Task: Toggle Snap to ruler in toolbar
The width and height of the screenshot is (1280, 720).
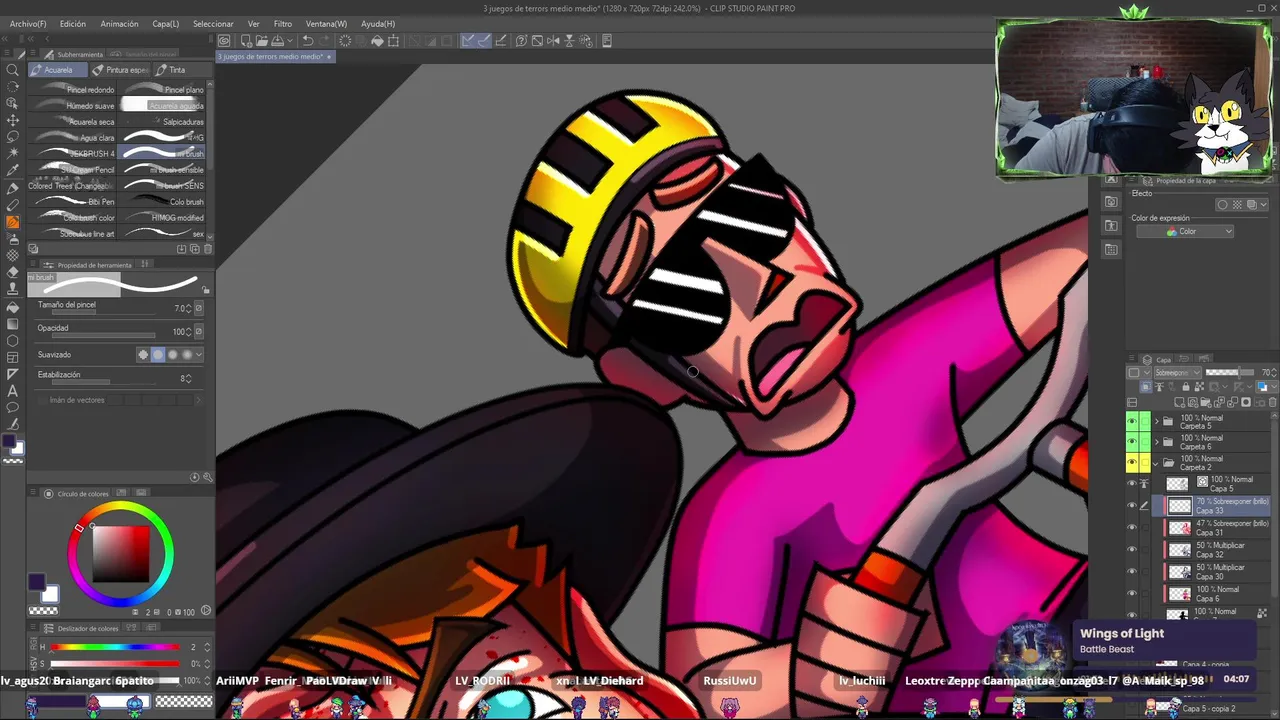Action: tap(468, 41)
